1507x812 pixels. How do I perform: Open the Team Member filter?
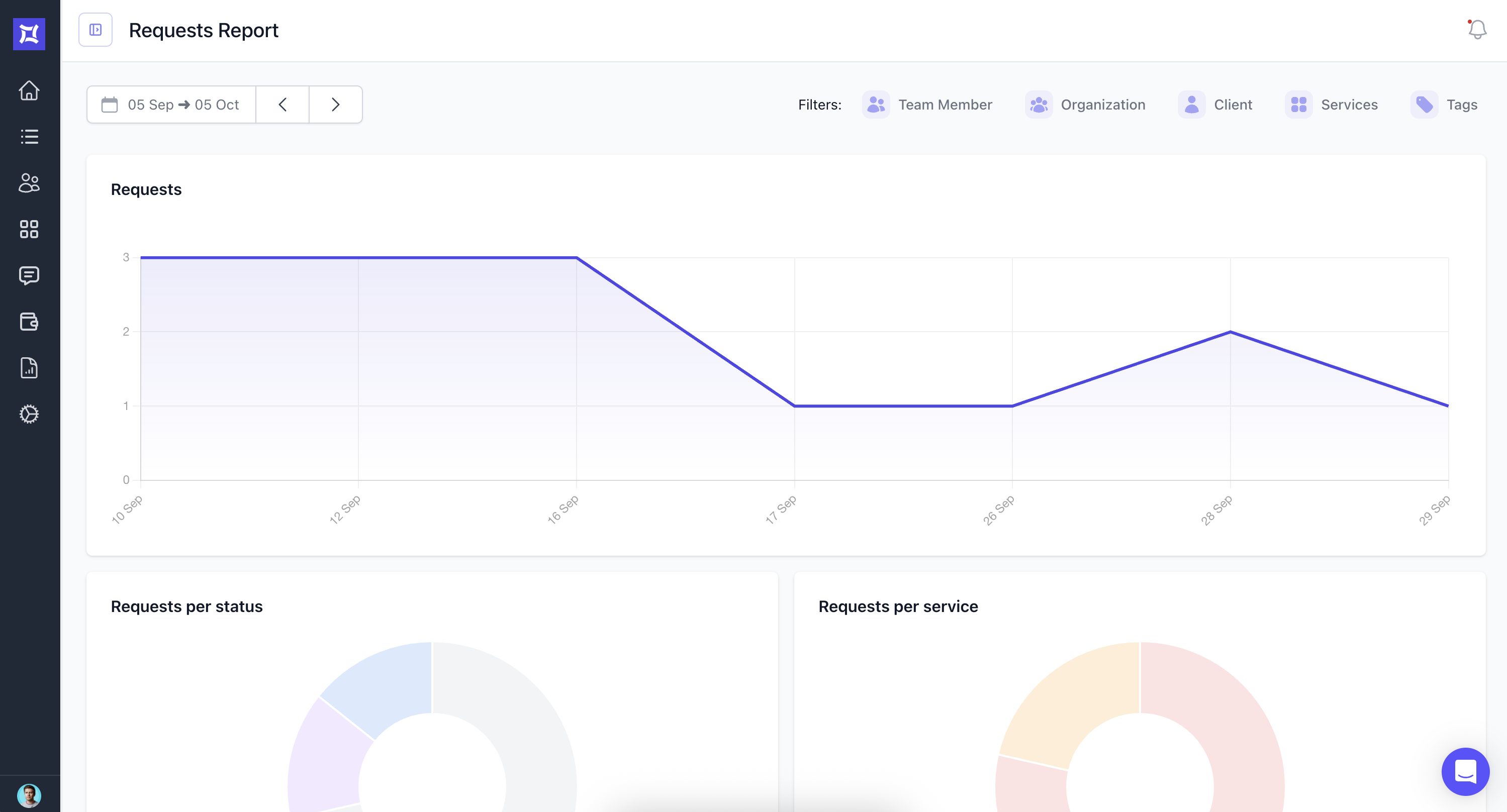(x=927, y=105)
